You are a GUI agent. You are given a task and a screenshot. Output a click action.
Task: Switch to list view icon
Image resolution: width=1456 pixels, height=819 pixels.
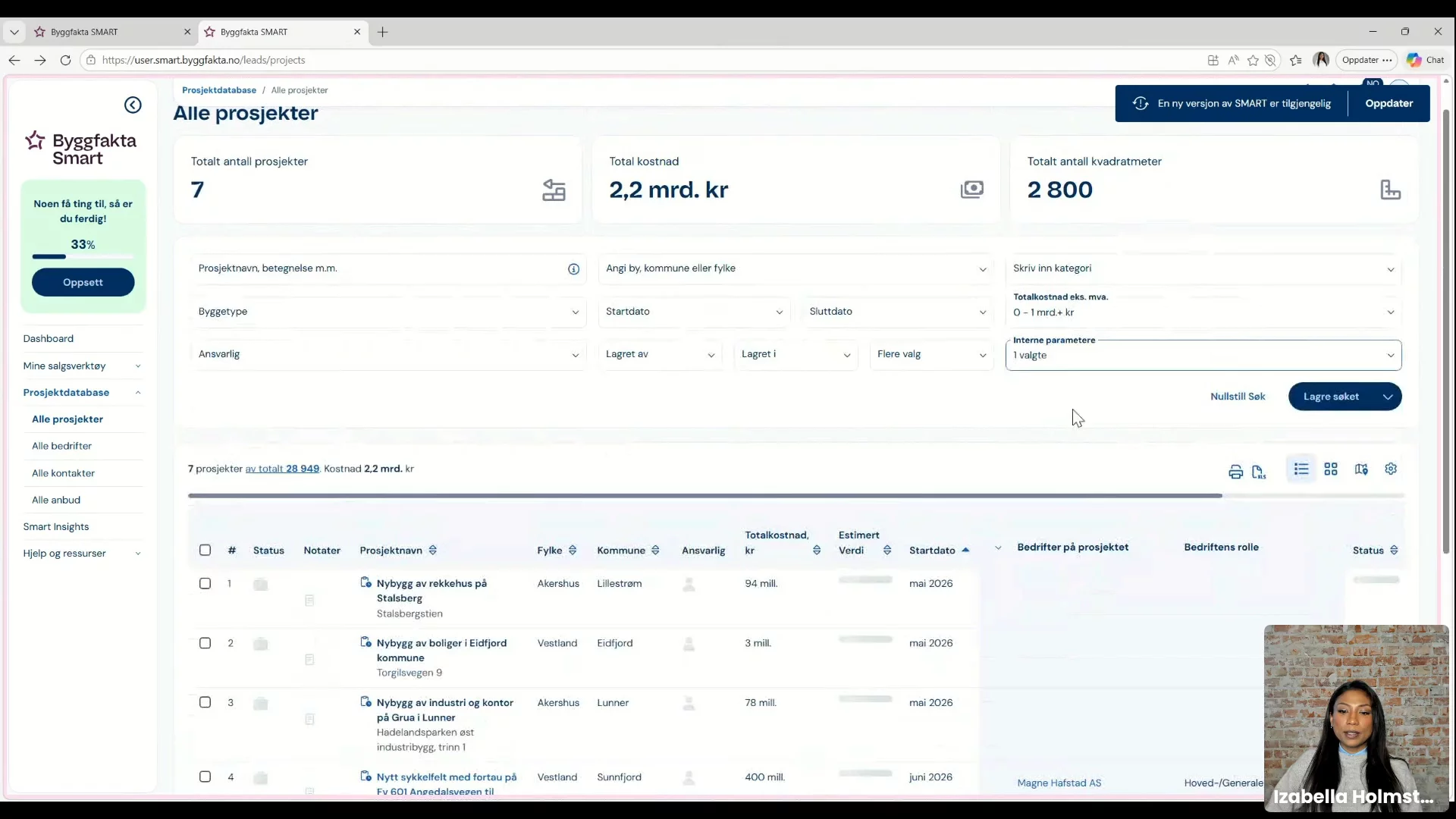coord(1301,469)
